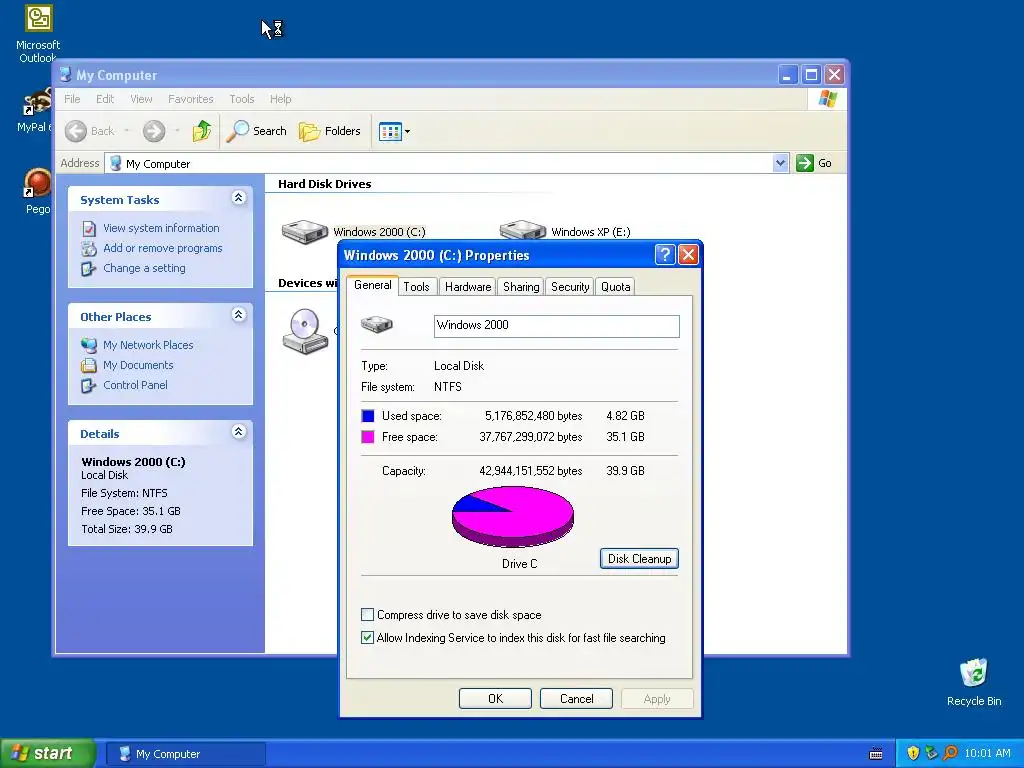The image size is (1024, 768).
Task: Click Add or remove programs icon
Action: [89, 249]
